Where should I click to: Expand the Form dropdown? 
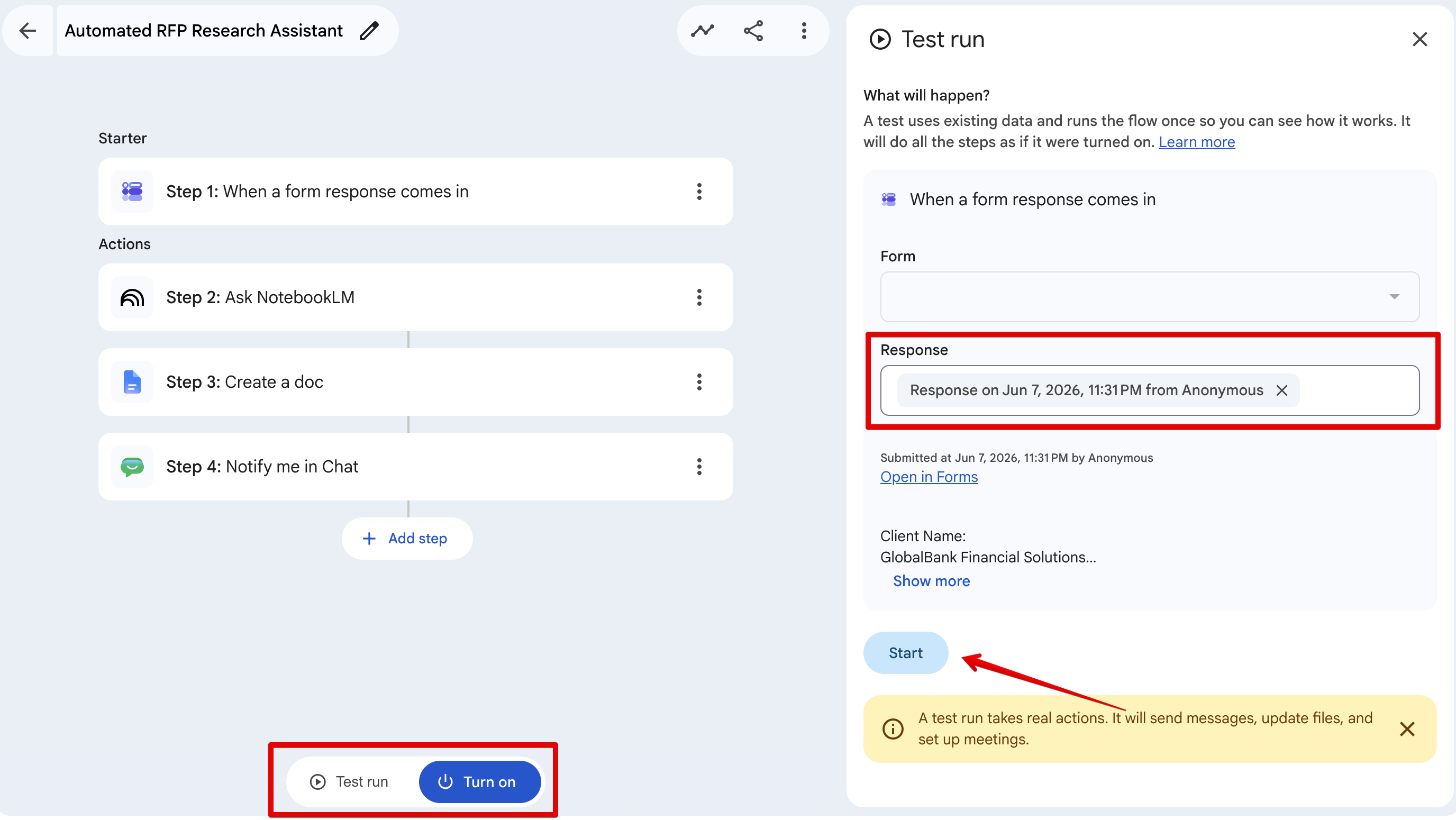[1150, 297]
